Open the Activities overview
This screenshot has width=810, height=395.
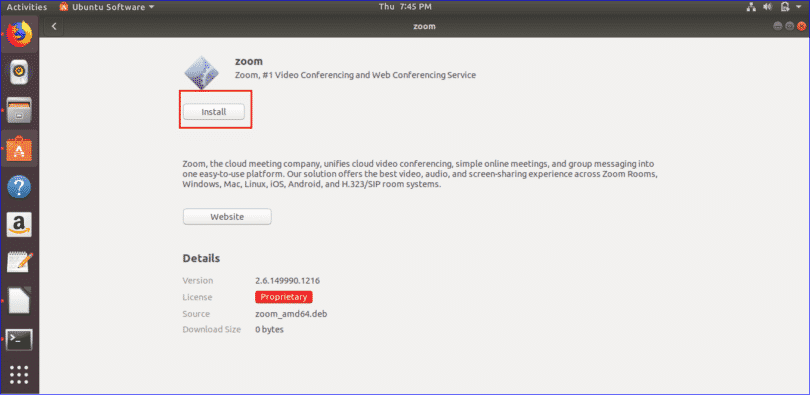(x=26, y=7)
